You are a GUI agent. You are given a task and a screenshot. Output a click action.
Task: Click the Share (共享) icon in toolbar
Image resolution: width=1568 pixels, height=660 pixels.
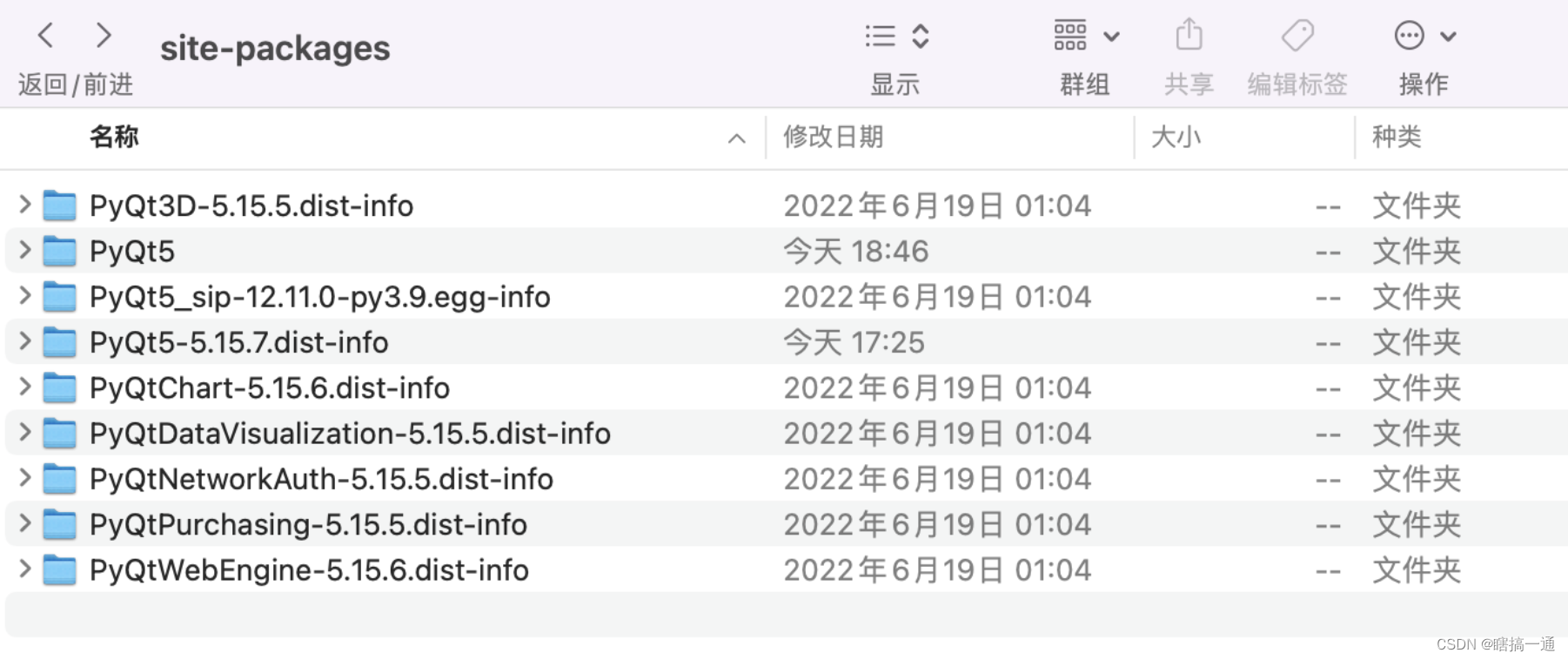click(1187, 35)
